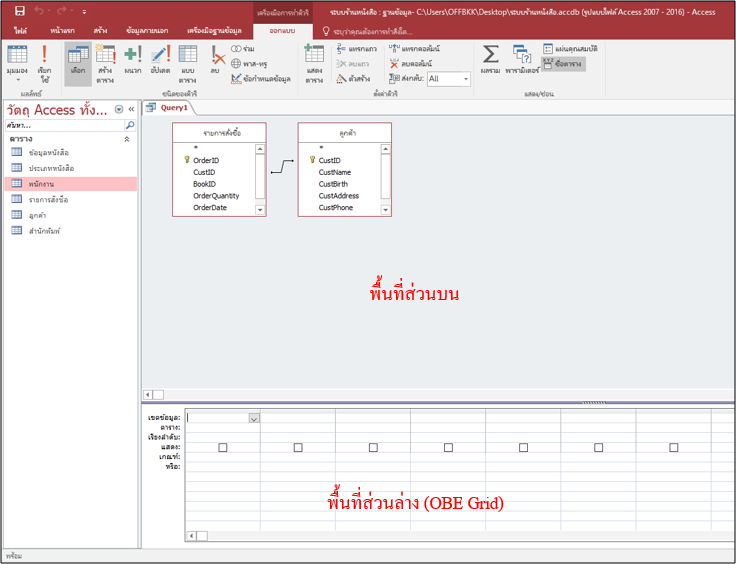Switch to the เครื่องมือฐานข้อมูล (Database Tools) tab
Screen dimensions: 736x564
(x=214, y=30)
